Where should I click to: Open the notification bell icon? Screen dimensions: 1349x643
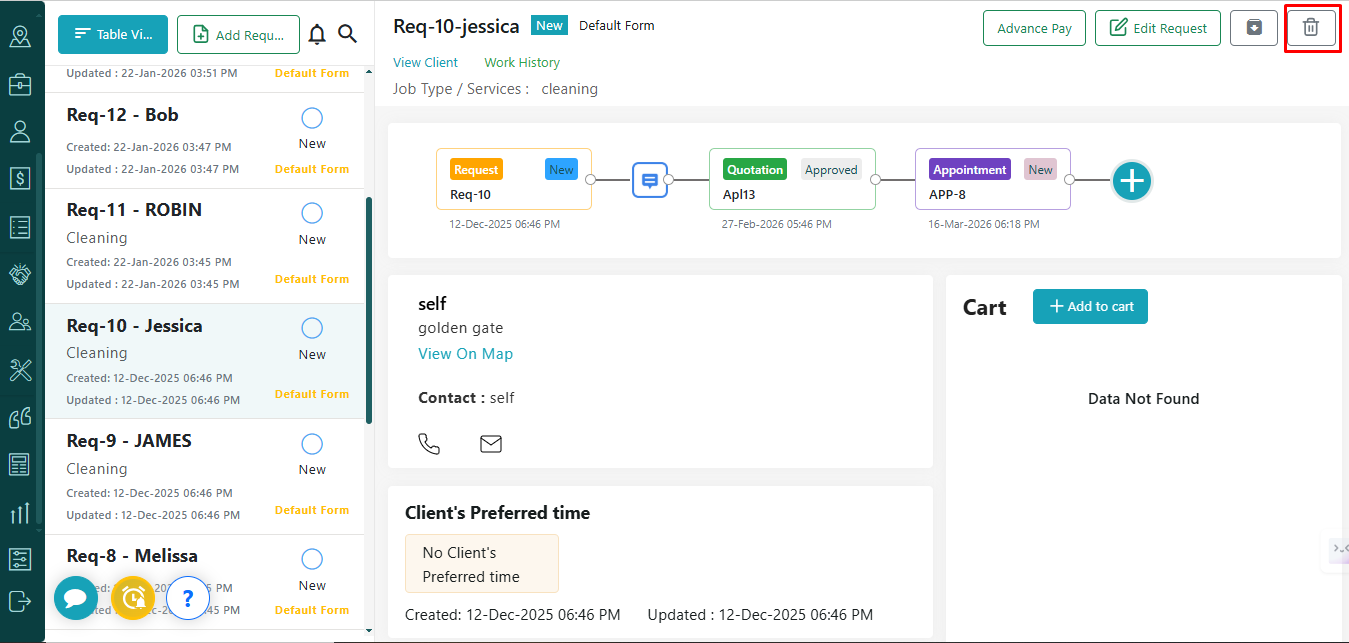317,35
